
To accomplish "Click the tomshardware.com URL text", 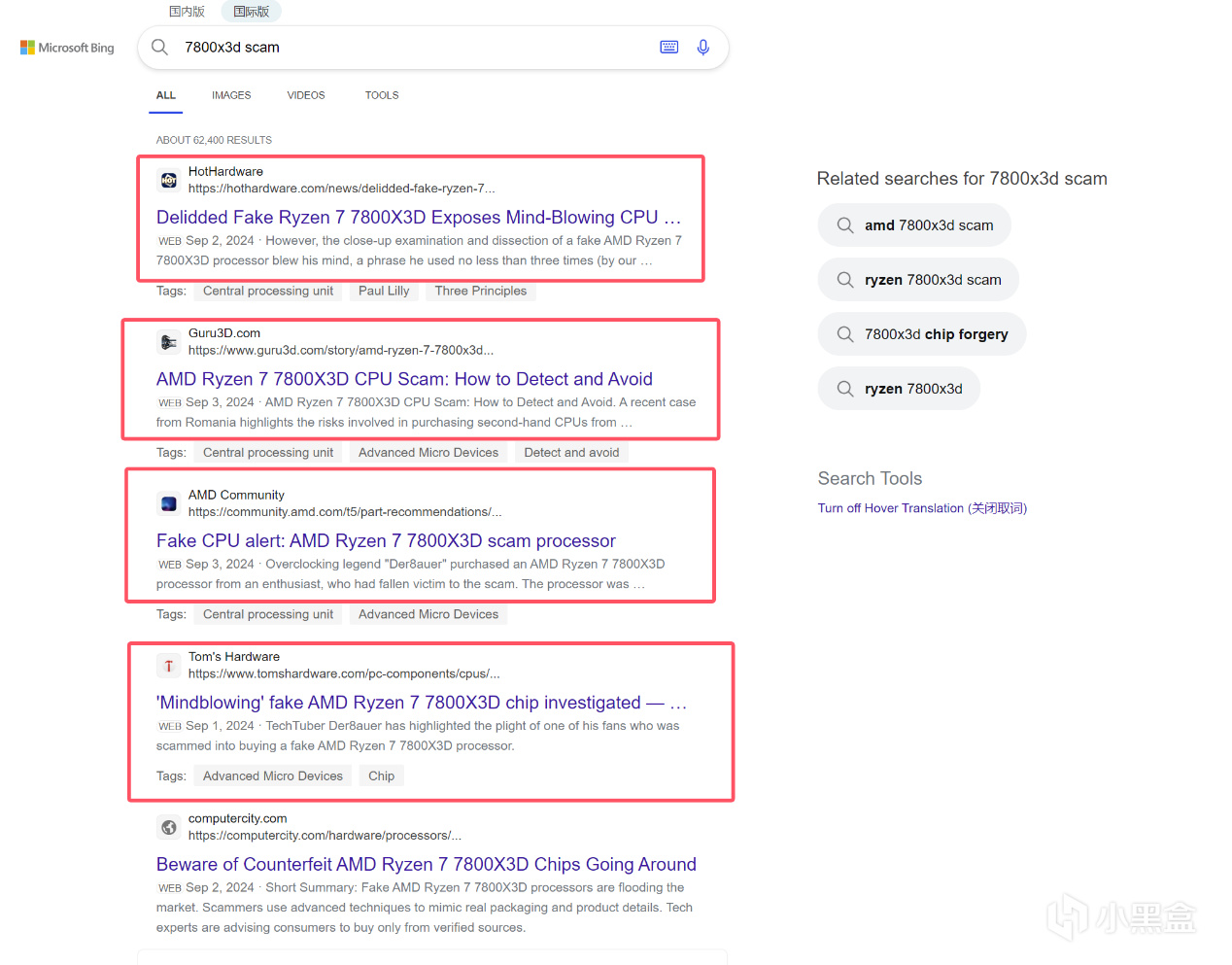I will (344, 673).
